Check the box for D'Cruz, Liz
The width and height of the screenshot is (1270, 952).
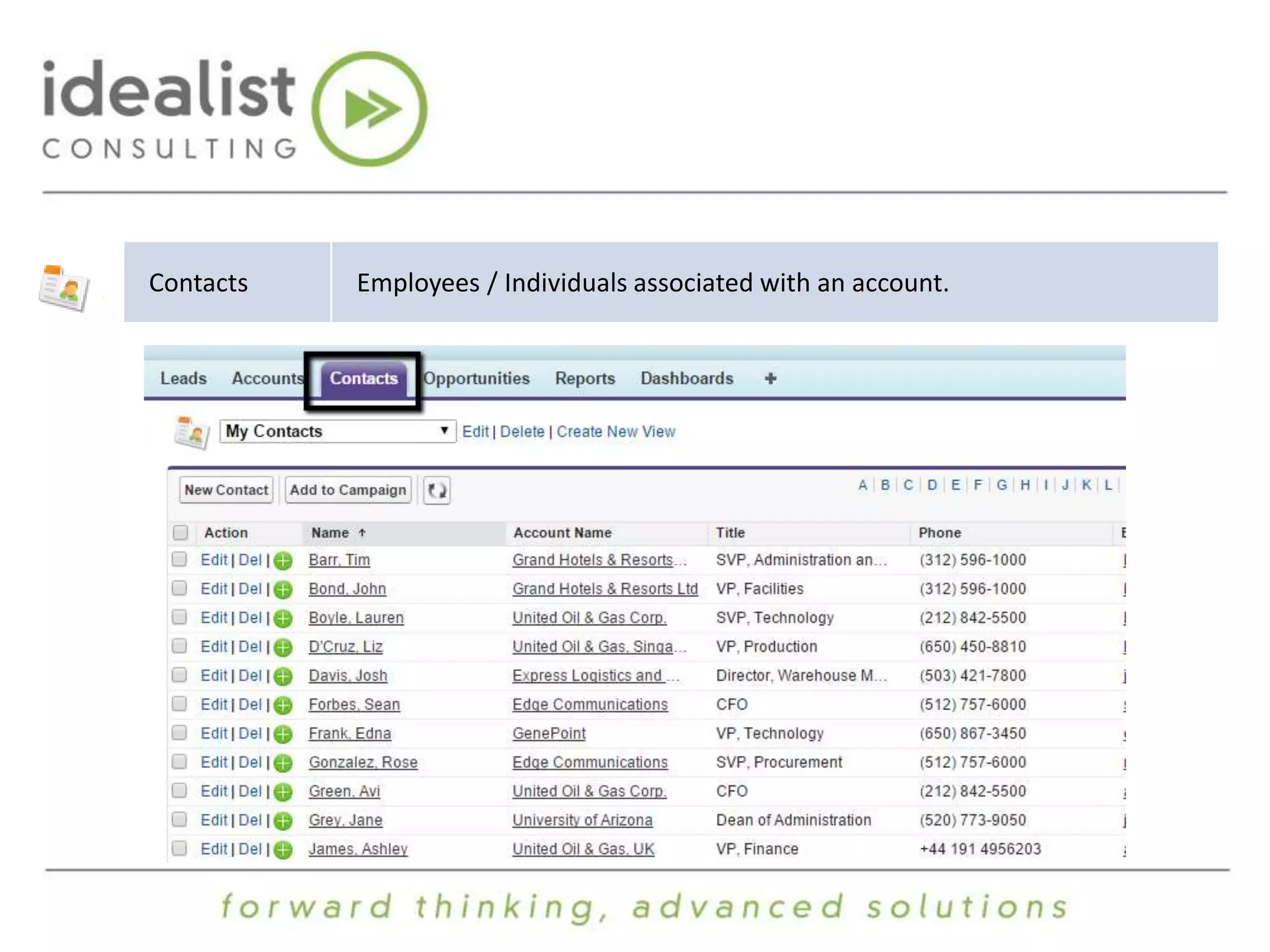coord(179,646)
